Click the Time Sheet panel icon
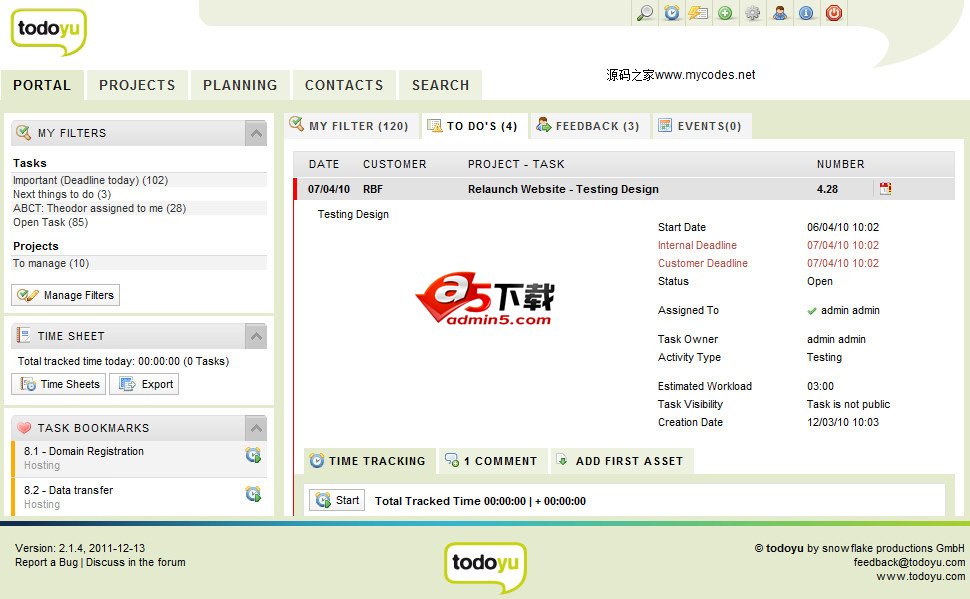The width and height of the screenshot is (970, 599). (24, 335)
